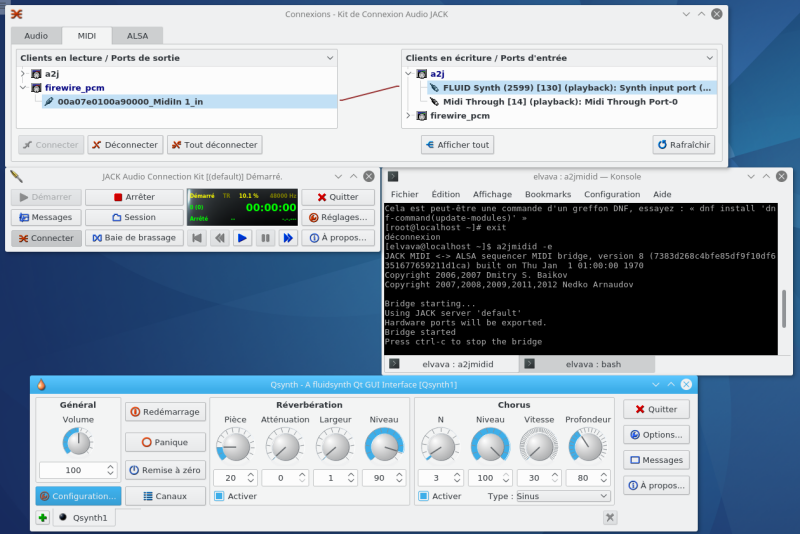Screen dimensions: 800x534
Task: Collapse the firewire_pcm output client tree
Action: click(22, 88)
